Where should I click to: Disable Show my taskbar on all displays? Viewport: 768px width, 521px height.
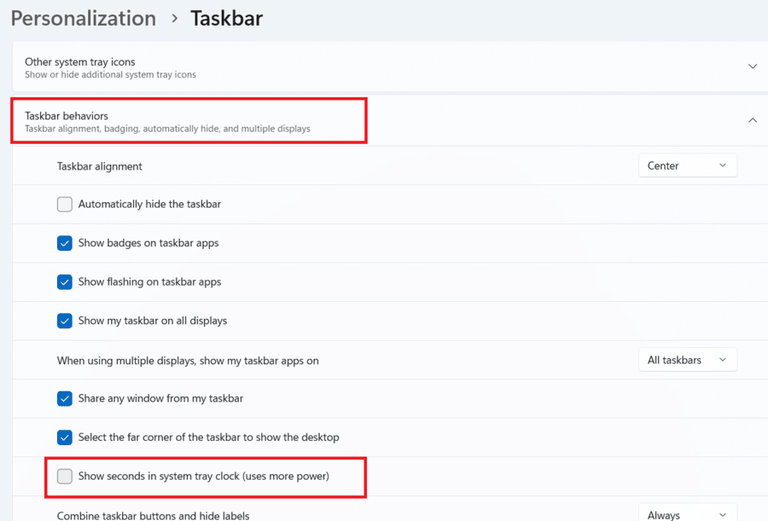[65, 321]
